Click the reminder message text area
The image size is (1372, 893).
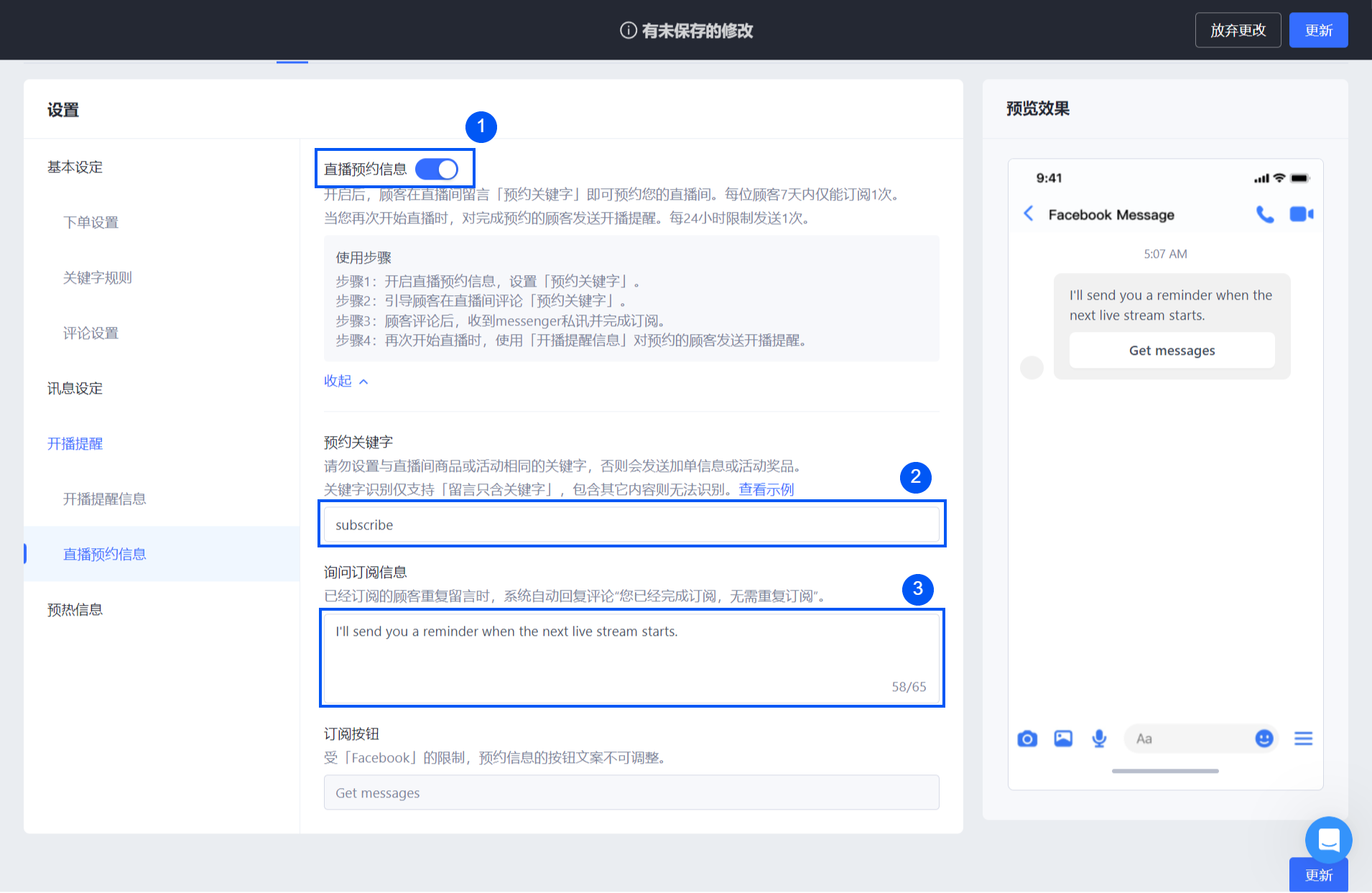[x=631, y=658]
